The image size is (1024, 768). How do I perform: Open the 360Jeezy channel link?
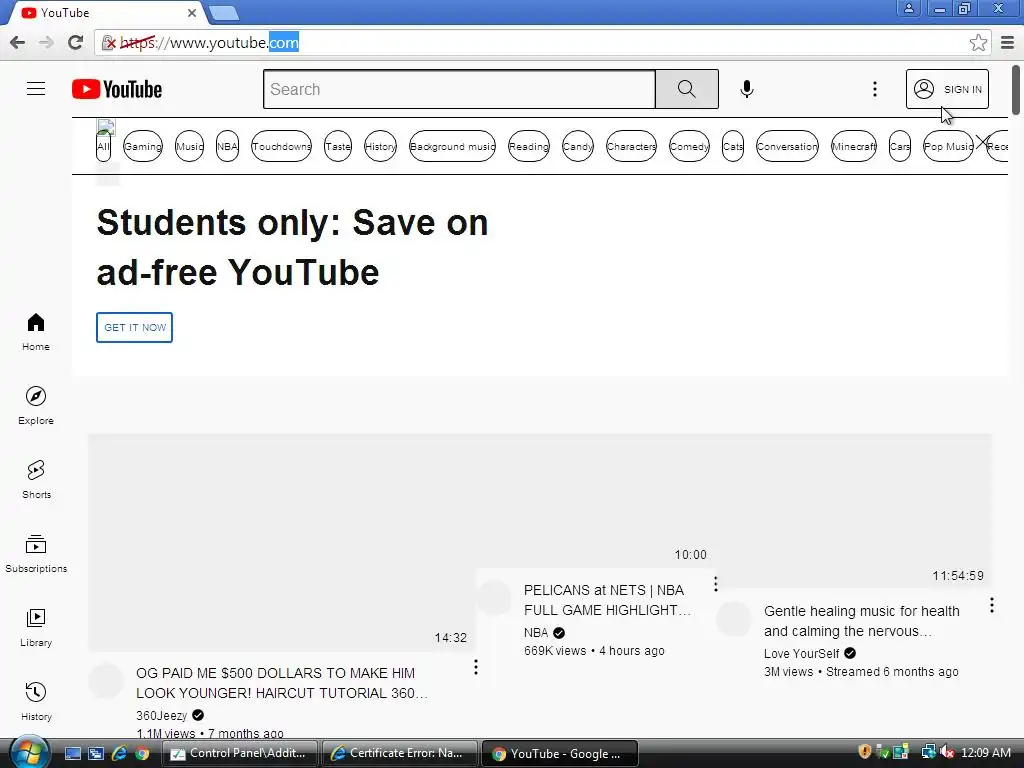point(161,716)
